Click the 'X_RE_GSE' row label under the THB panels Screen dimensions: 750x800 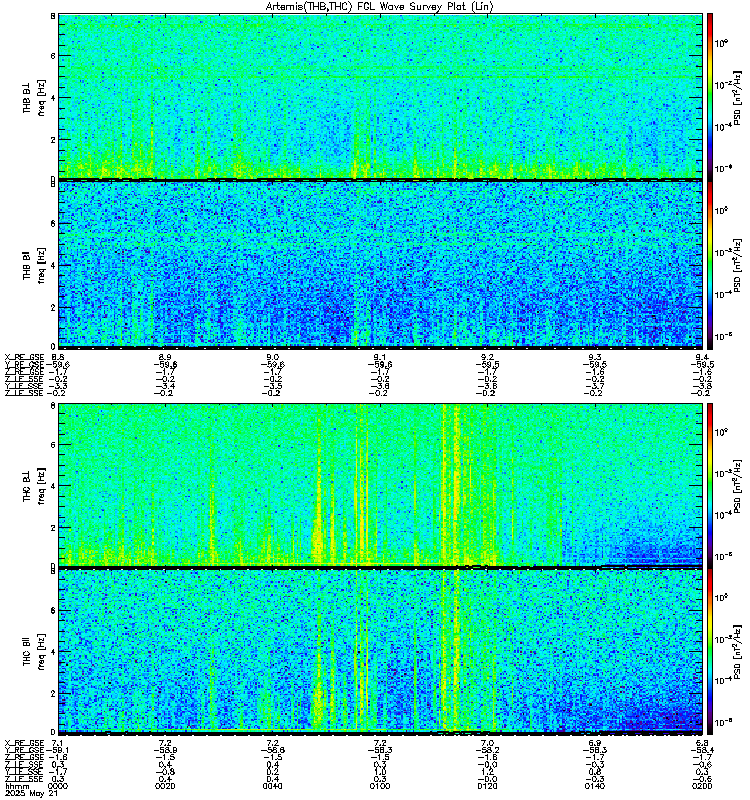pos(24,357)
